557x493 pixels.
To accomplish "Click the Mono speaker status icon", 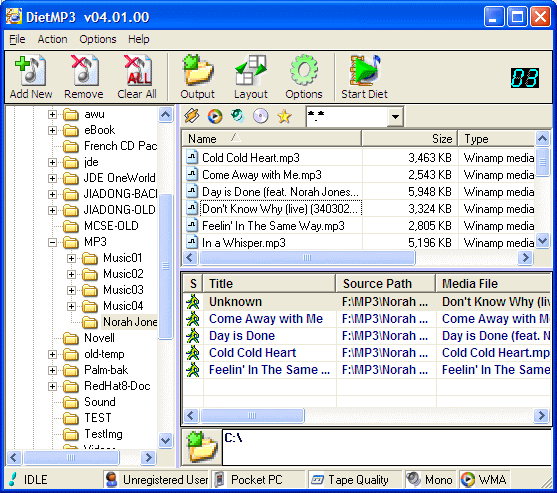I will click(413, 479).
